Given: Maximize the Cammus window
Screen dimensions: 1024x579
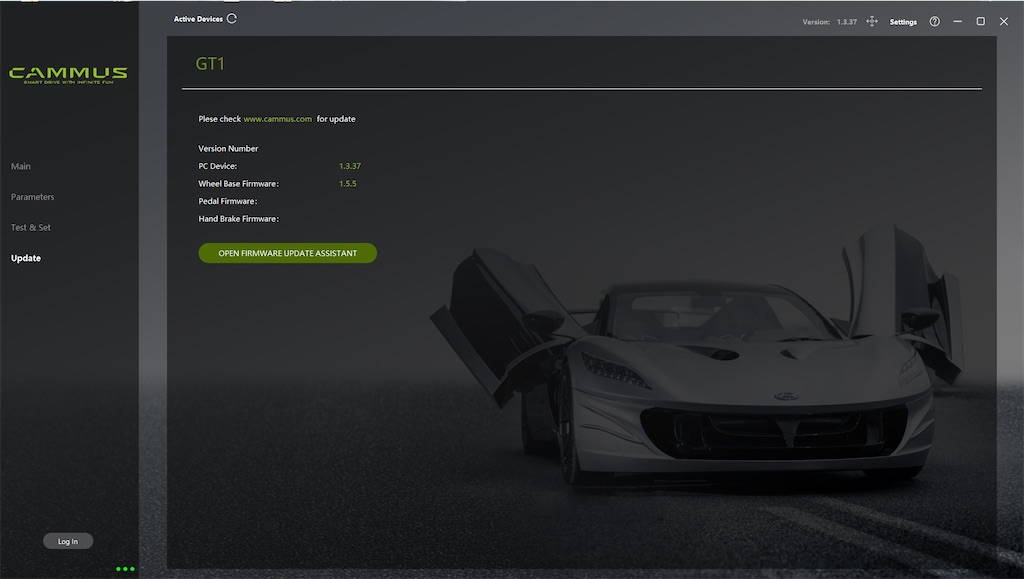Looking at the screenshot, I should [x=980, y=22].
